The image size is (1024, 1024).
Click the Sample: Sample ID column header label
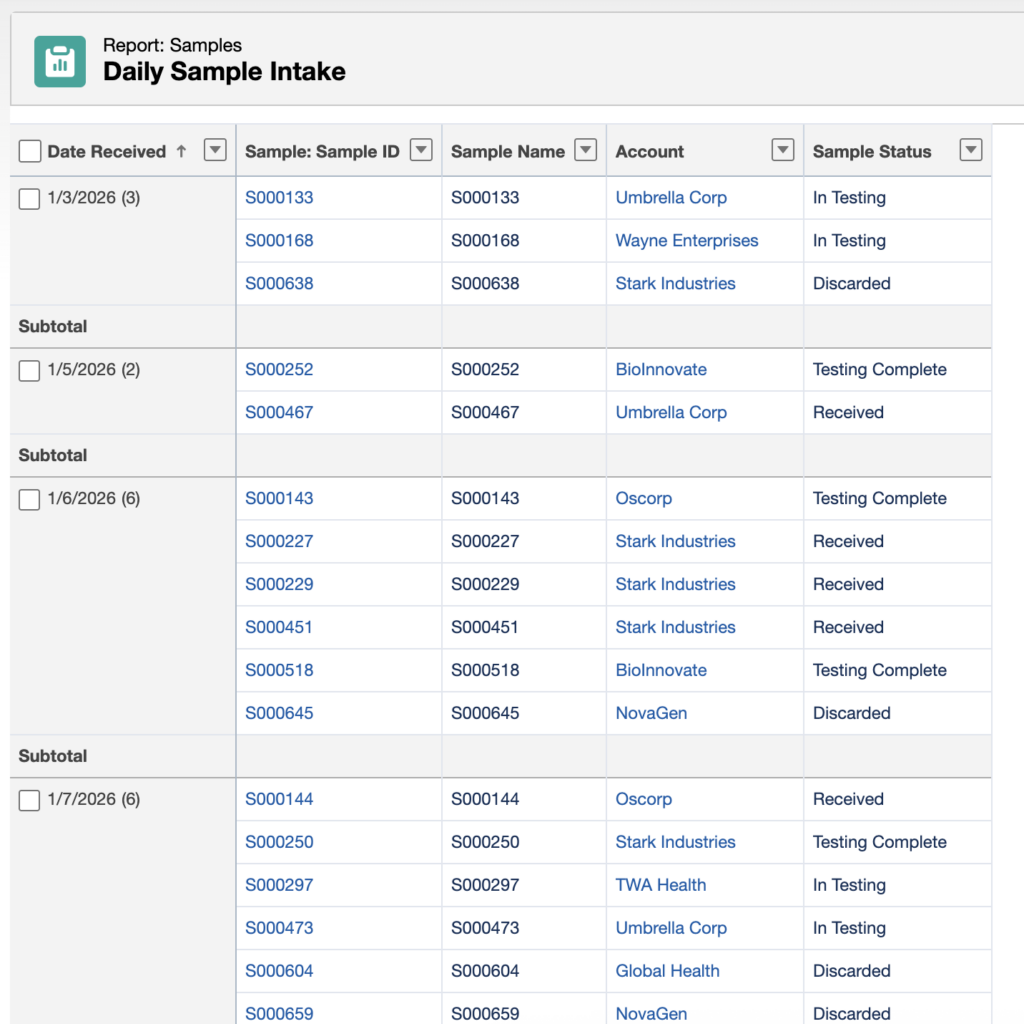322,152
